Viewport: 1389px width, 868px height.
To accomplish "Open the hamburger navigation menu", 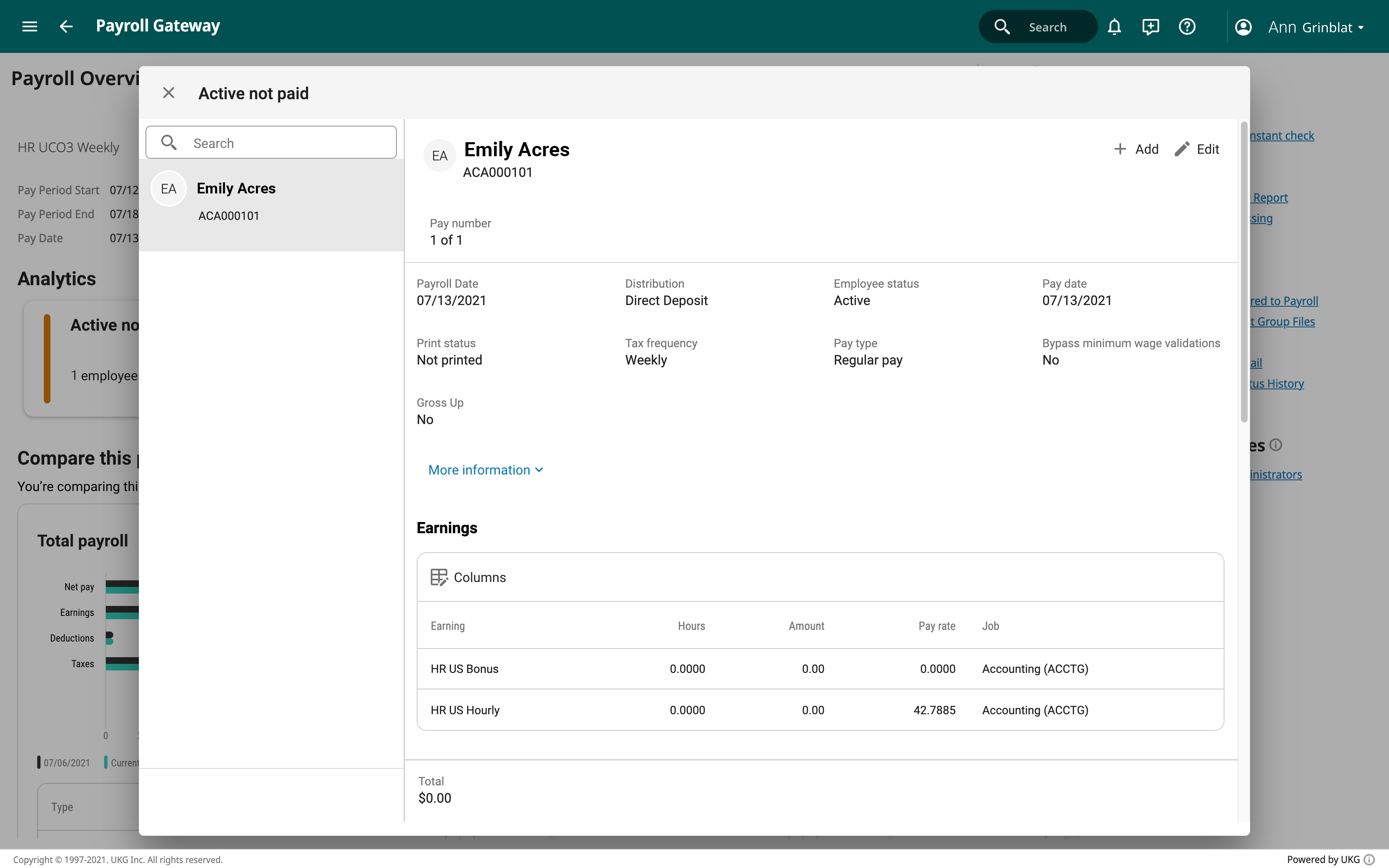I will [x=29, y=26].
